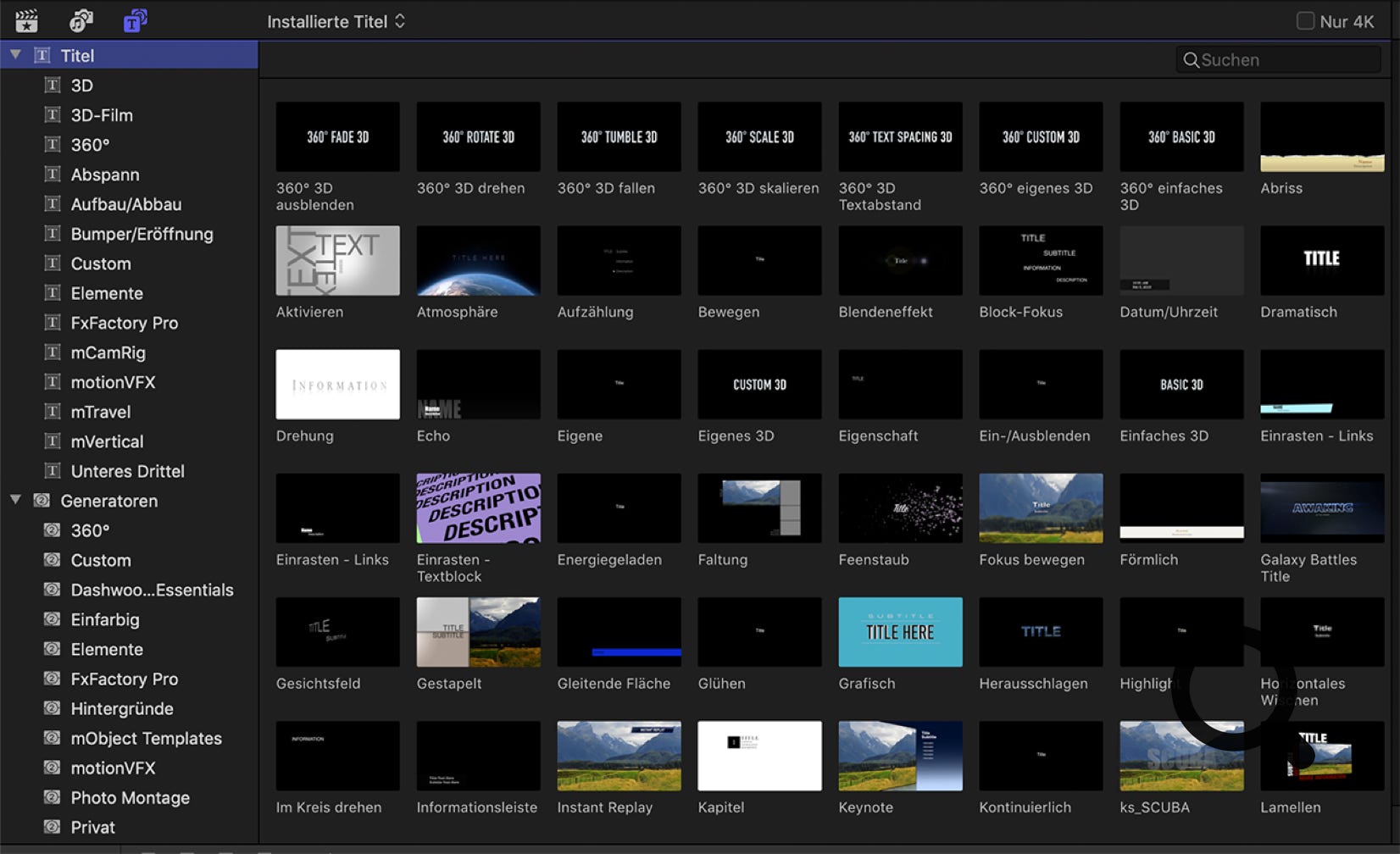This screenshot has width=1400, height=854.
Task: Click the Titles and Generators sidebar icon
Action: click(x=135, y=20)
